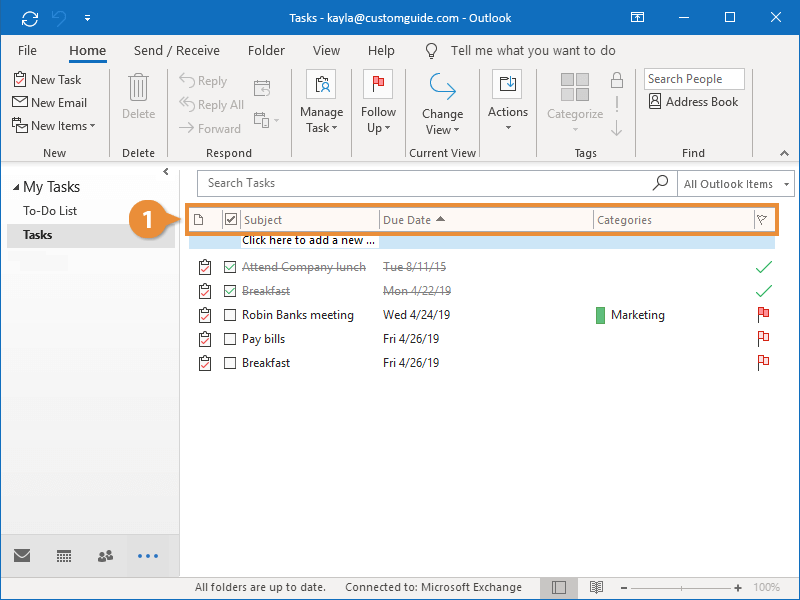Switch to the Send / Receive tab
Viewport: 800px width, 600px height.
pos(177,51)
